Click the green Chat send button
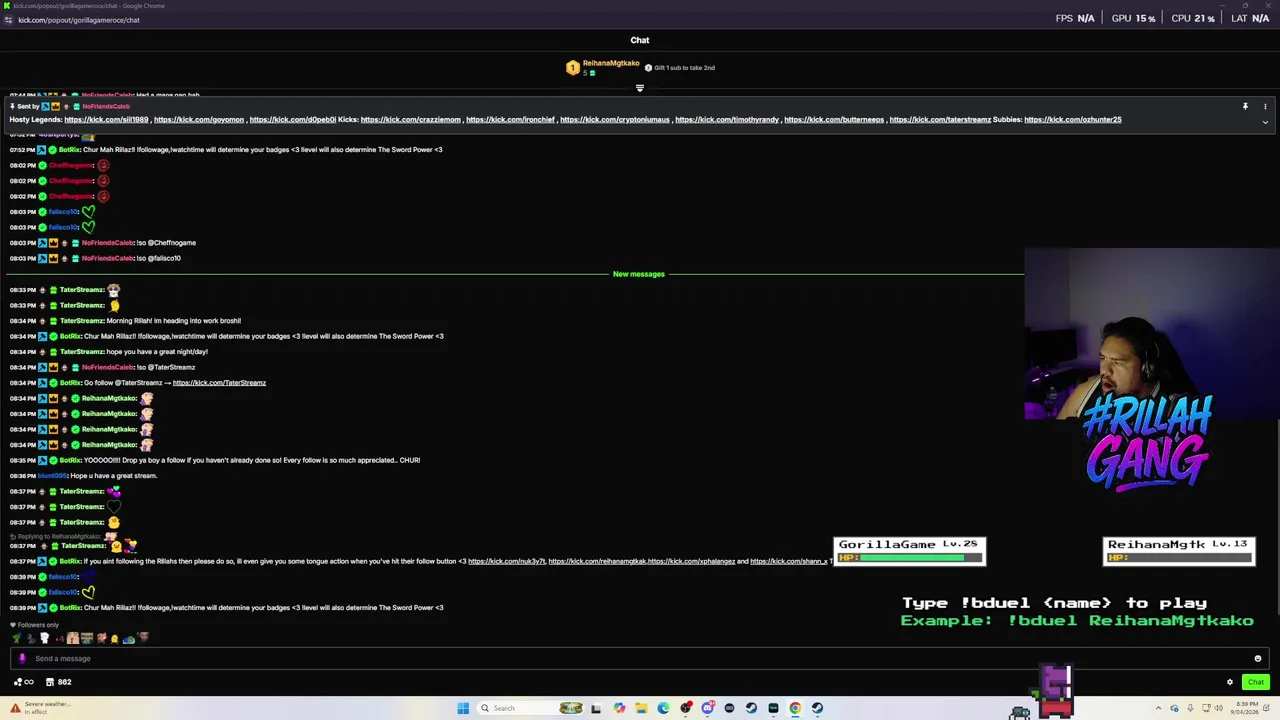 (x=1256, y=682)
